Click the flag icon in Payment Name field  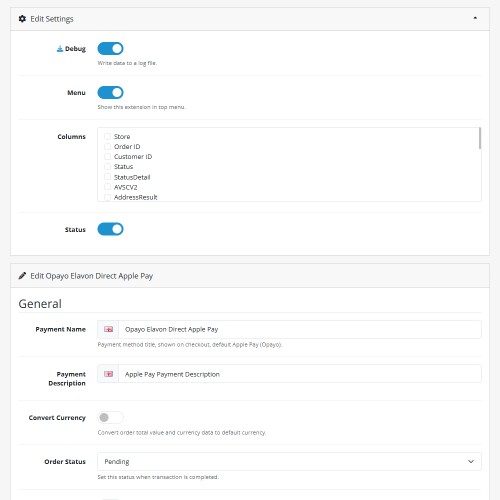108,329
